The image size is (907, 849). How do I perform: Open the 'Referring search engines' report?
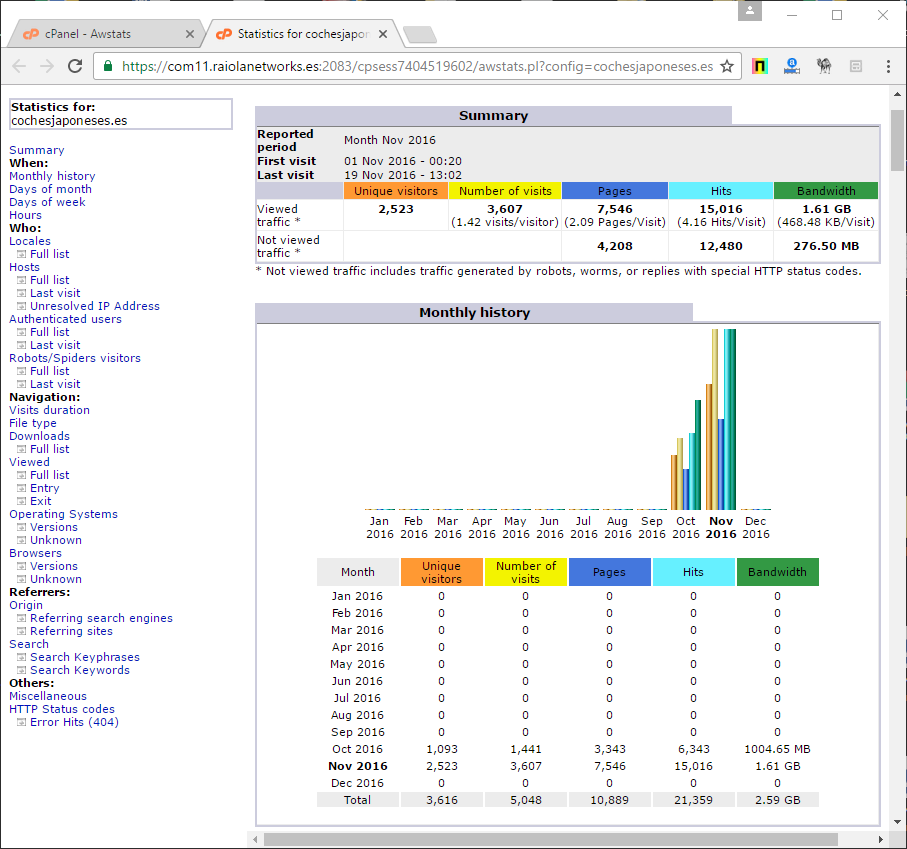coord(102,618)
